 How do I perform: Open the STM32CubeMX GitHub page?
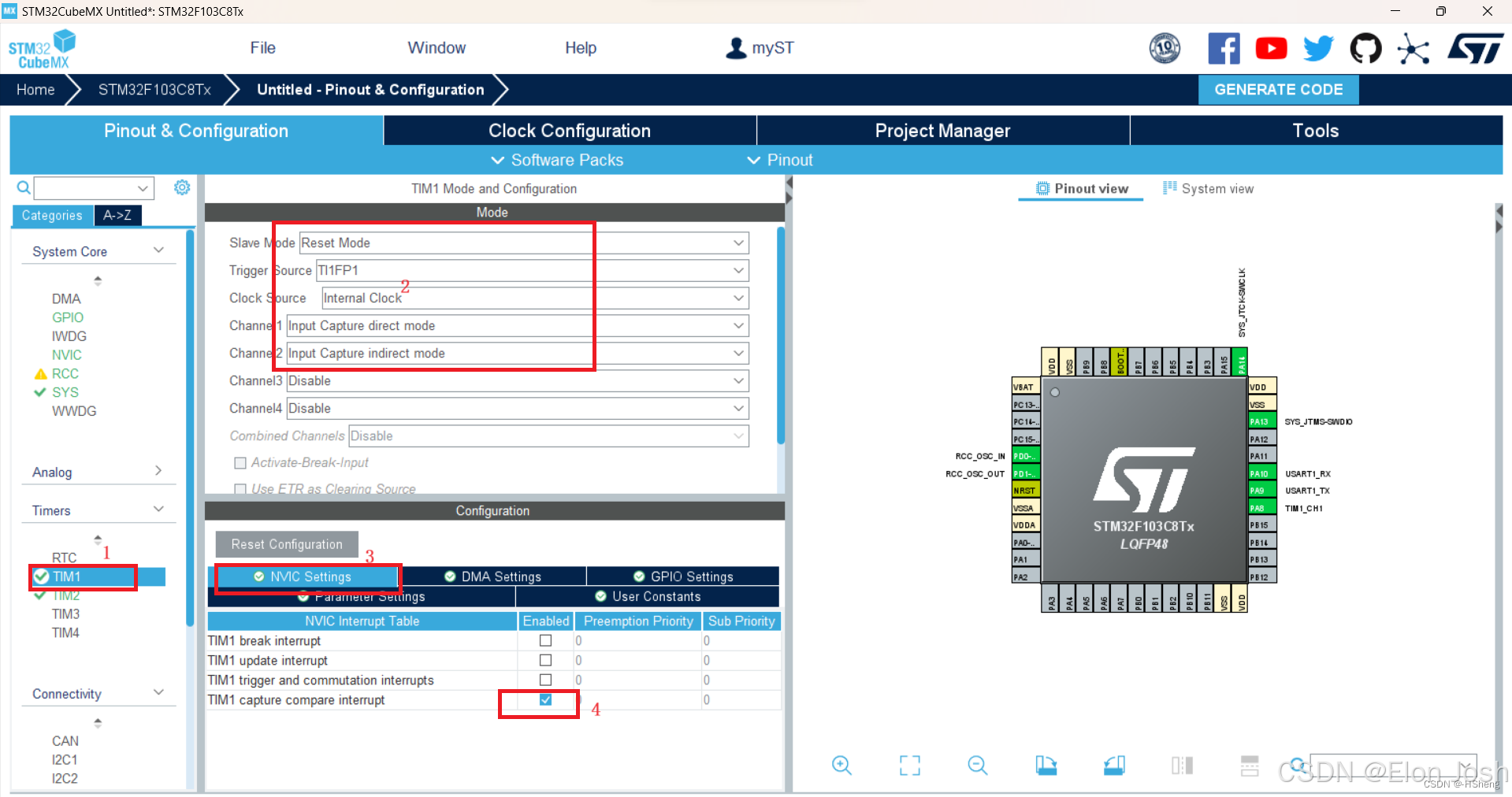[1365, 48]
